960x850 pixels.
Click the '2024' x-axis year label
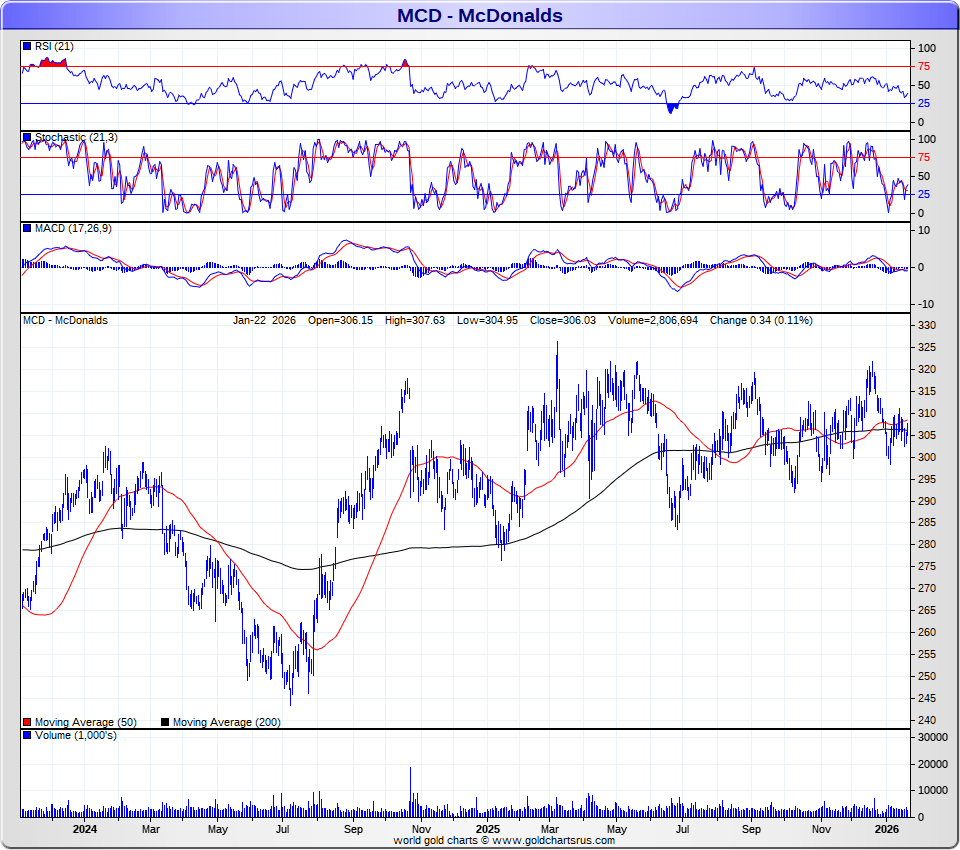pos(84,829)
